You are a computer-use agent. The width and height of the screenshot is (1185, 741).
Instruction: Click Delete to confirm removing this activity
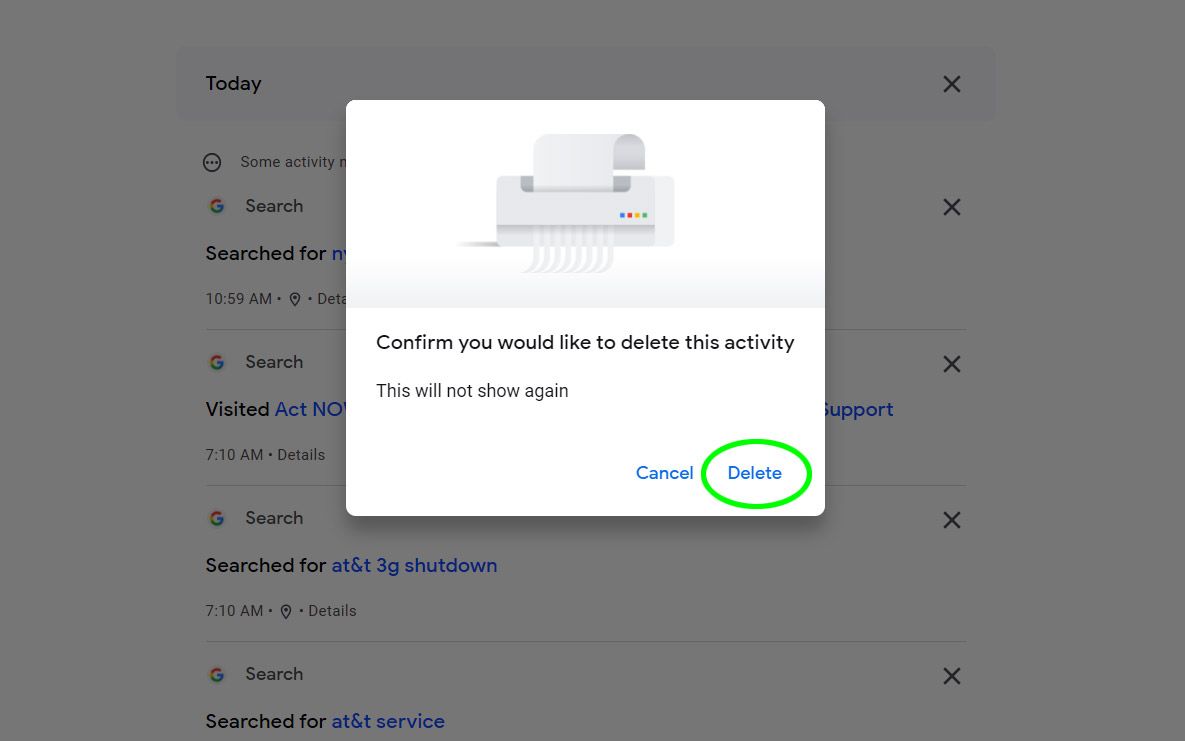755,473
